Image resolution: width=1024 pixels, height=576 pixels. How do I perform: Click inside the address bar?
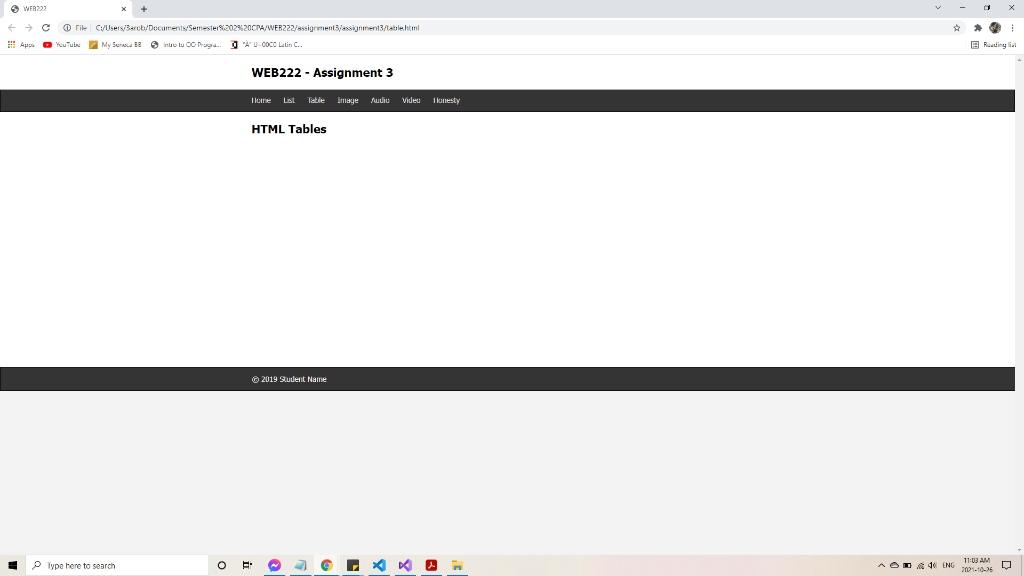[300, 28]
